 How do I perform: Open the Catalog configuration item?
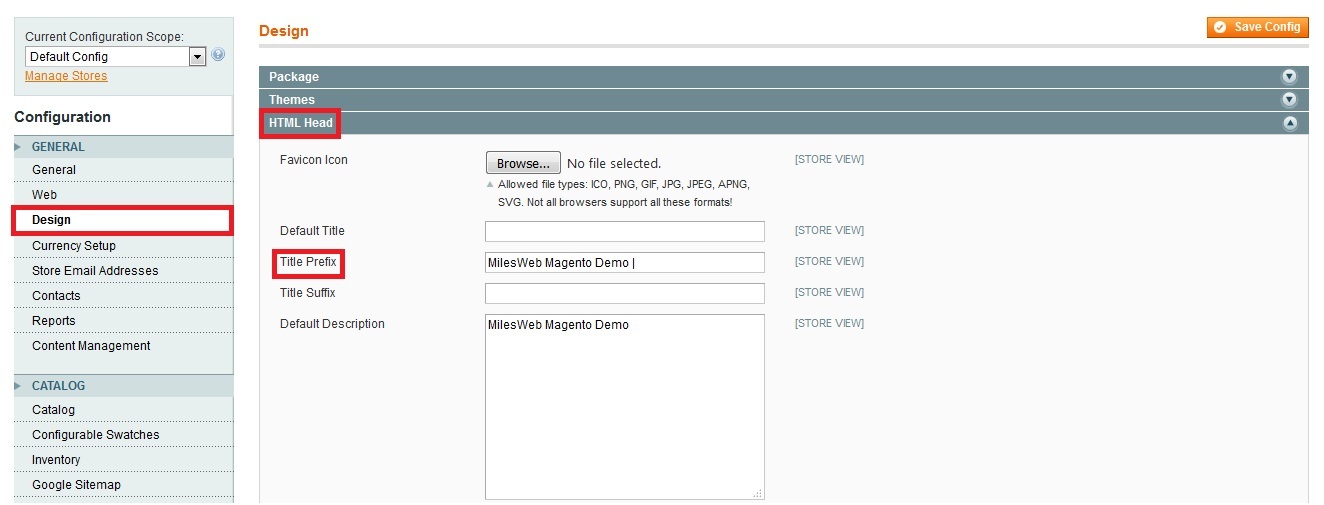124,410
